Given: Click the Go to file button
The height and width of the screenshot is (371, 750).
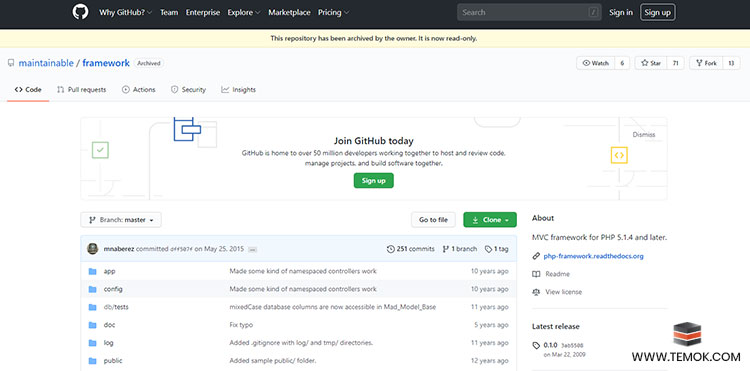Looking at the screenshot, I should 433,220.
